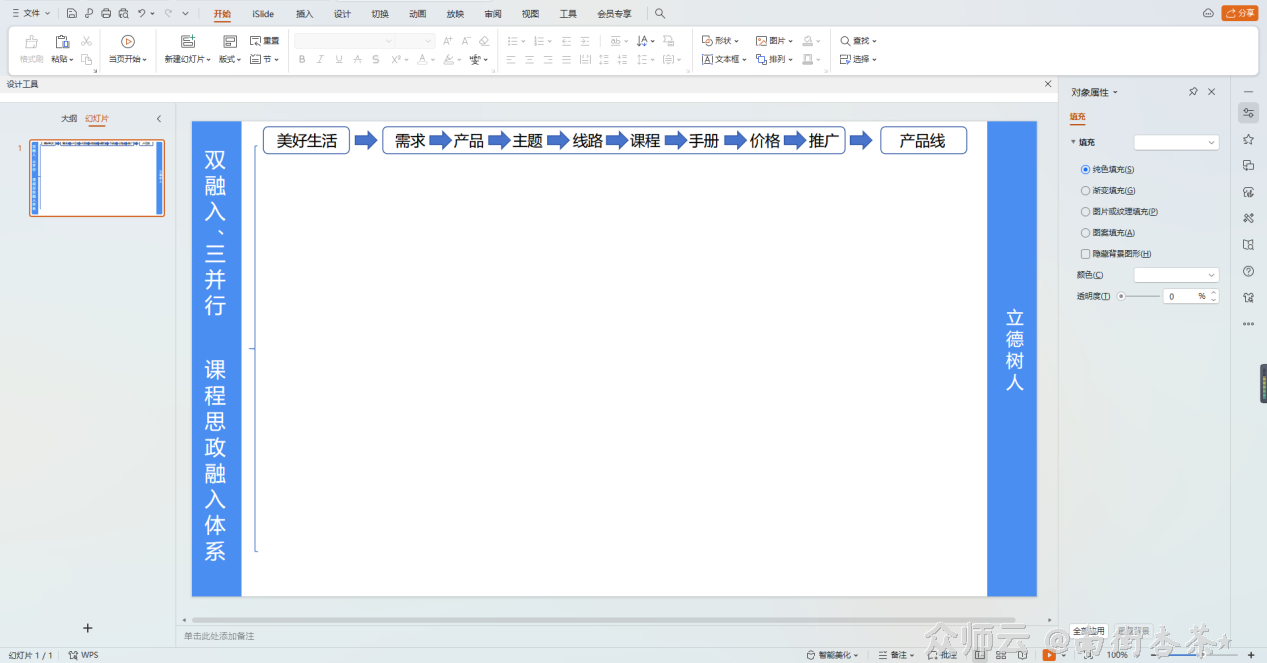1267x663 pixels.
Task: Collapse the 填充 section triangle
Action: 1074,143
